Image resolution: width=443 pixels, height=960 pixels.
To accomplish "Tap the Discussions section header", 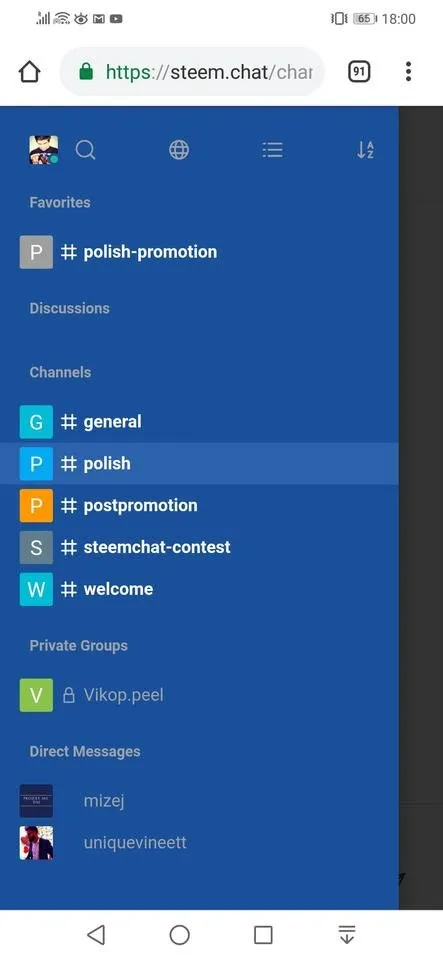I will tap(70, 308).
